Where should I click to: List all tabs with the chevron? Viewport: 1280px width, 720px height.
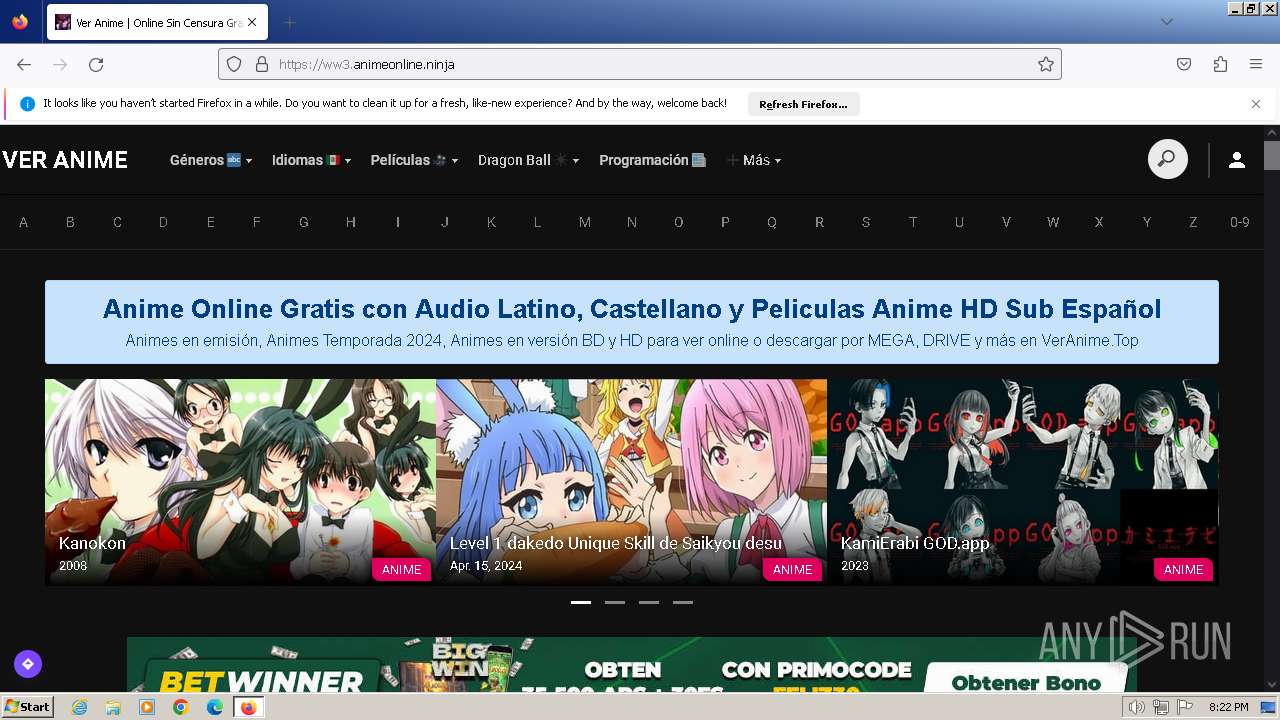pos(1166,22)
